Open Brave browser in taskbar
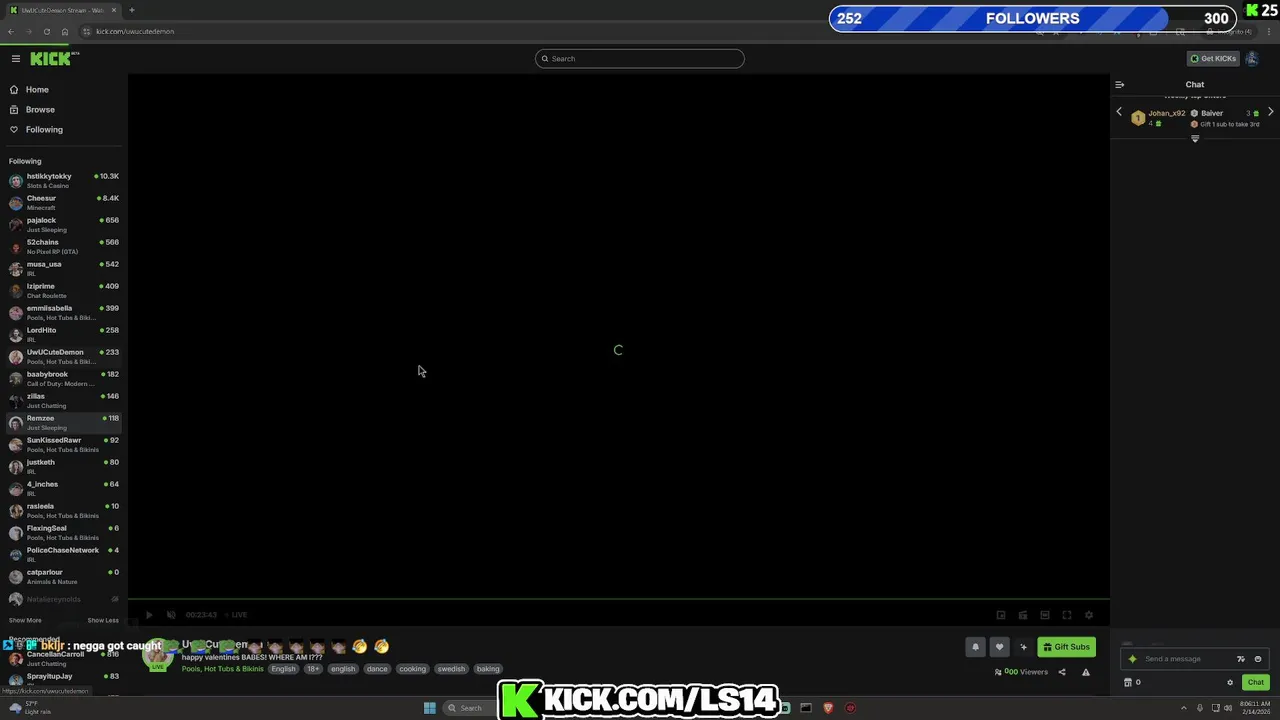 click(828, 708)
